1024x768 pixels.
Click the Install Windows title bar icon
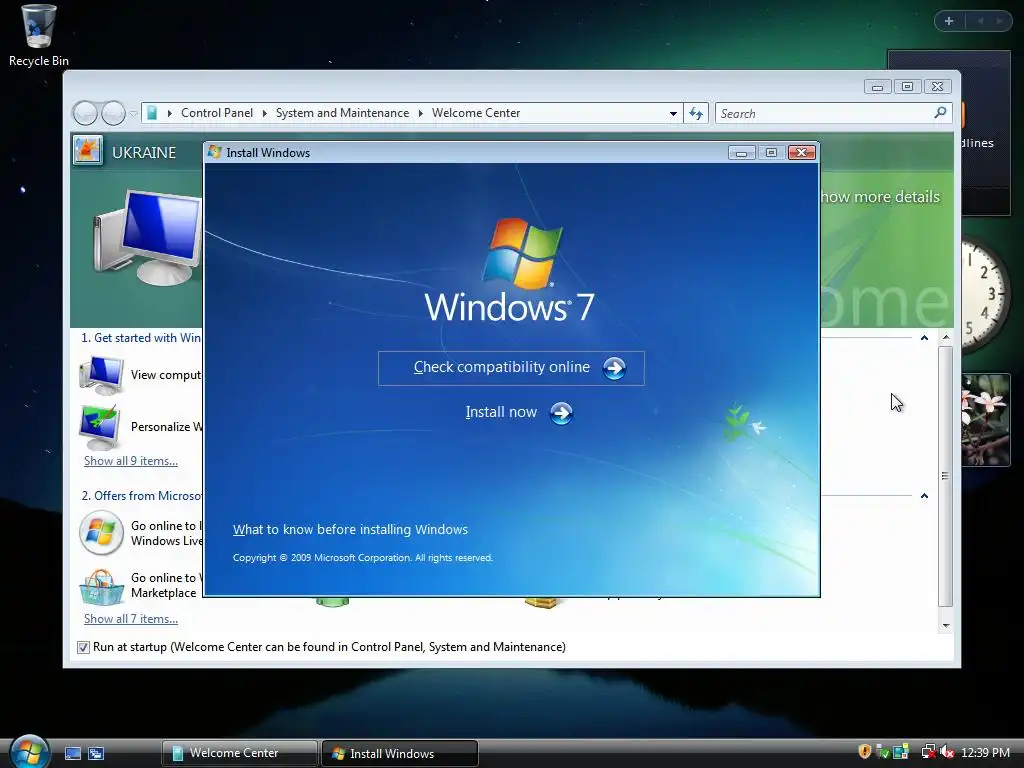click(x=214, y=152)
